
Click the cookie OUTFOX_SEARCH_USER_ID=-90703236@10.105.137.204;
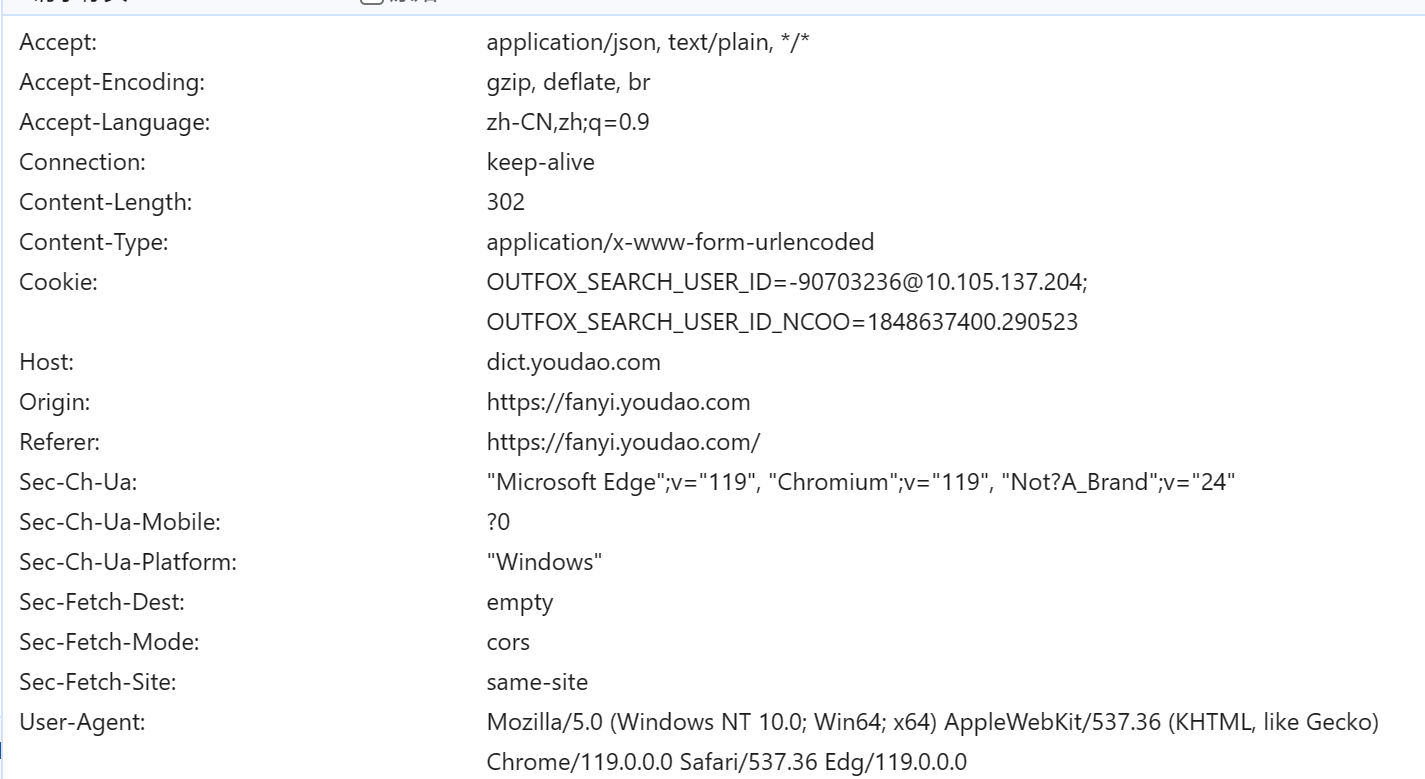pyautogui.click(x=787, y=282)
